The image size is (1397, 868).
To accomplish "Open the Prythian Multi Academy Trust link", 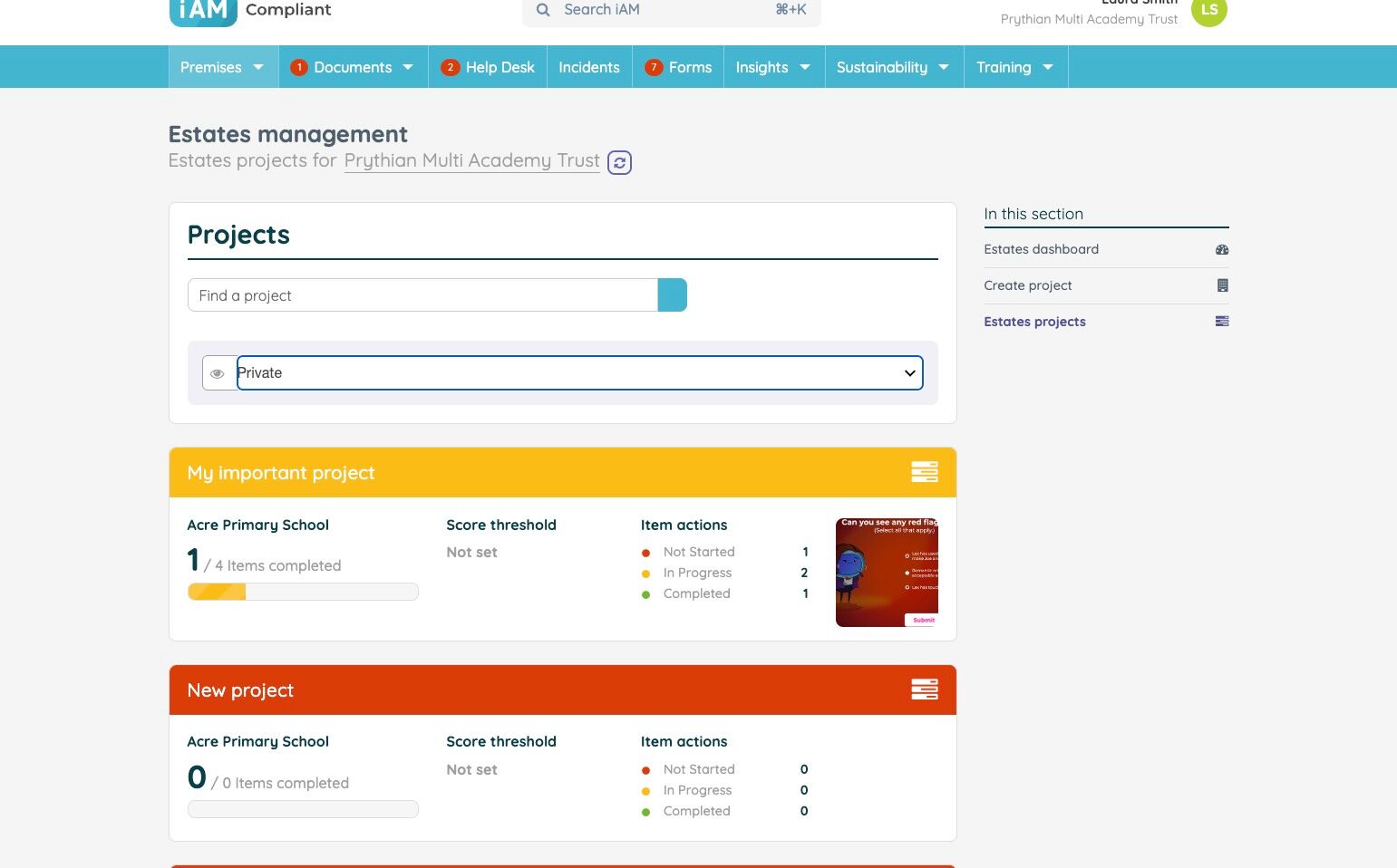I will point(472,161).
